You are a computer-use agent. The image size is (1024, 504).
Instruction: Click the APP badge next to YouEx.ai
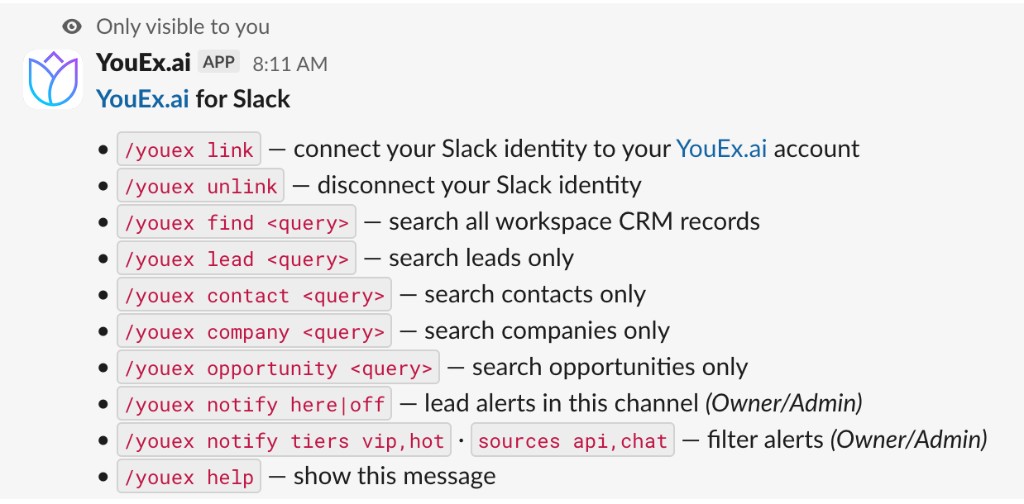click(x=219, y=63)
